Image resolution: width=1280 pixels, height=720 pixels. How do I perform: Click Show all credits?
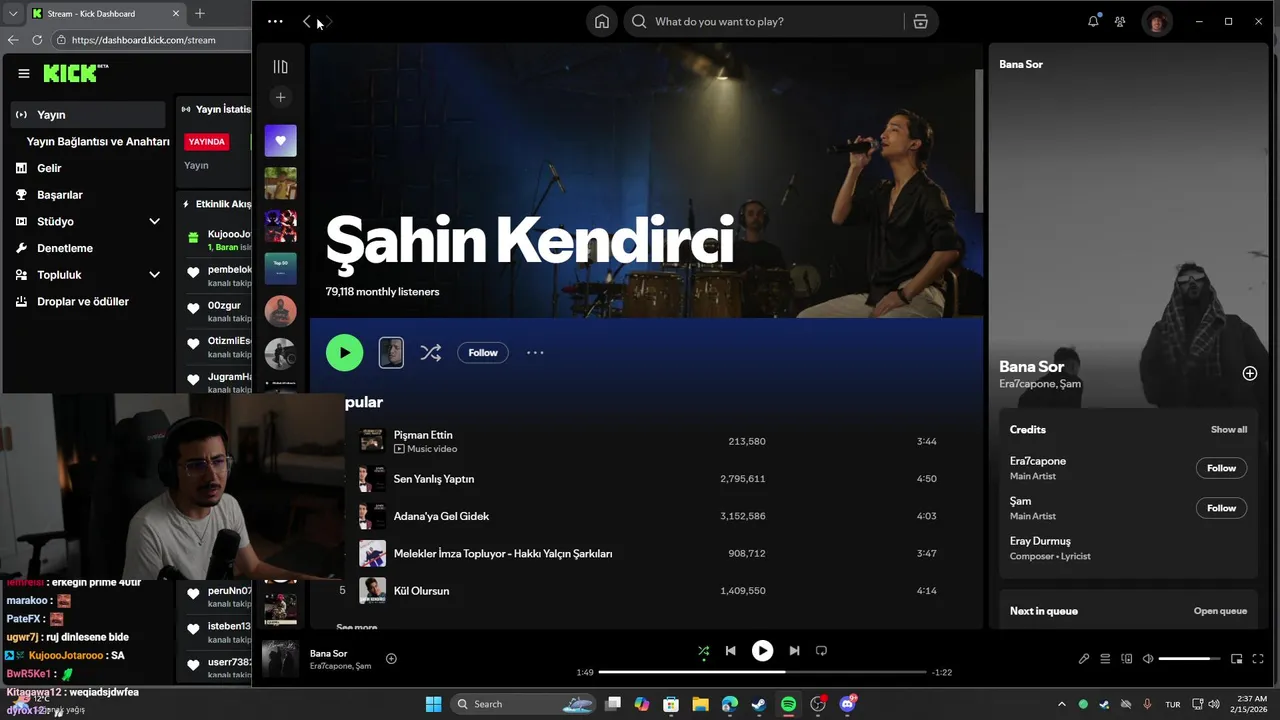click(x=1229, y=430)
